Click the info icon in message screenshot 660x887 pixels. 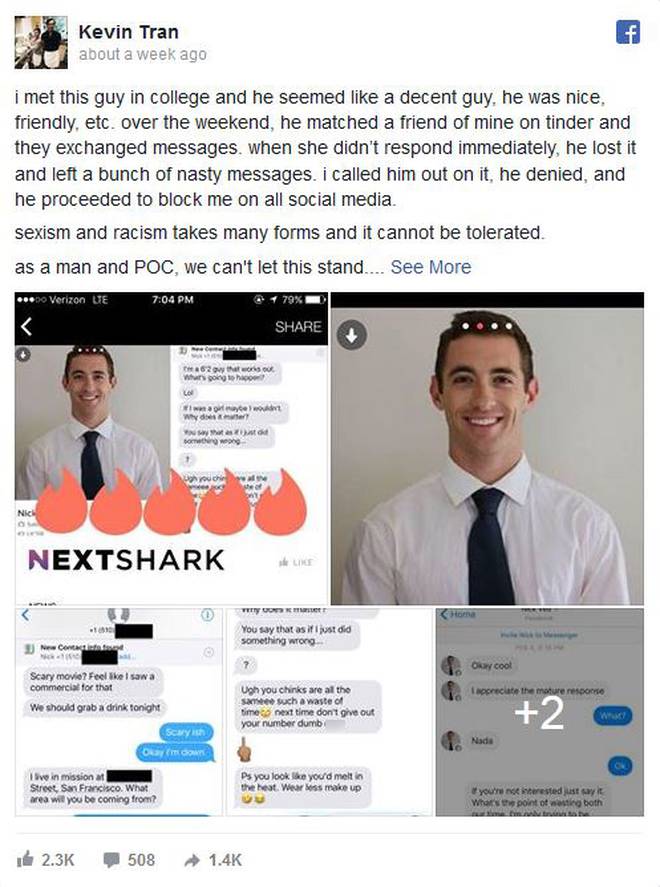click(x=208, y=615)
